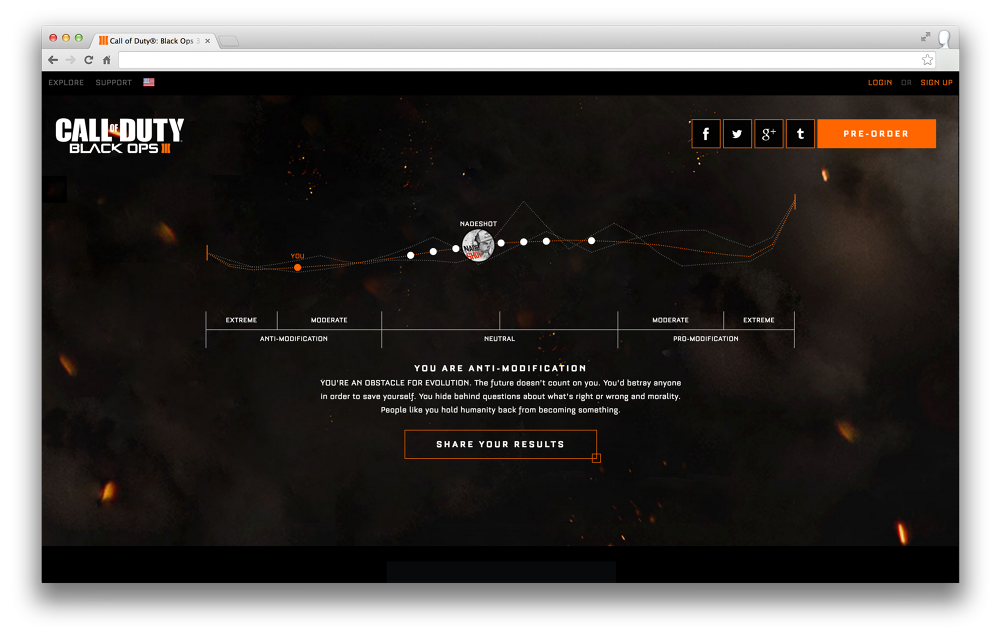The width and height of the screenshot is (1000, 636).
Task: Focus the browser address bar
Action: pyautogui.click(x=518, y=60)
